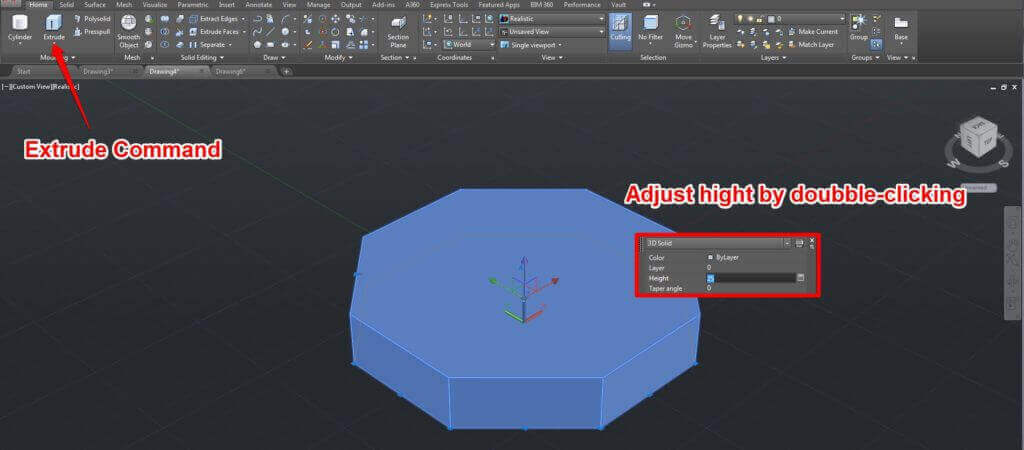Toggle the layer 0 freeze sun icon
The width and height of the screenshot is (1024, 450).
point(750,19)
